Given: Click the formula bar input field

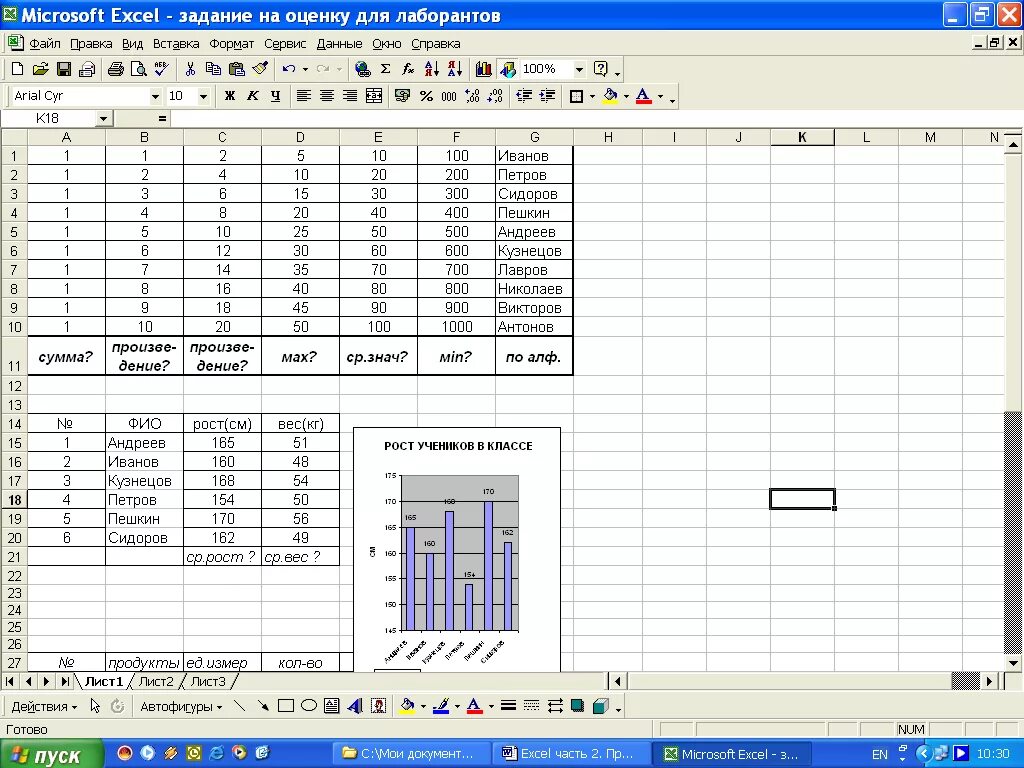Looking at the screenshot, I should click(x=596, y=118).
